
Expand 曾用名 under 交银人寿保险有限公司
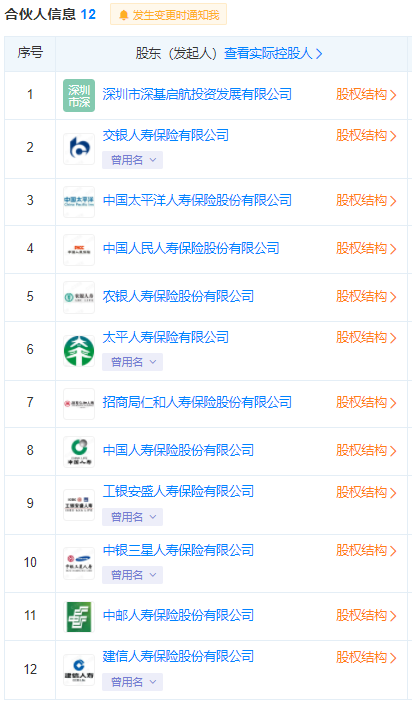[132, 160]
